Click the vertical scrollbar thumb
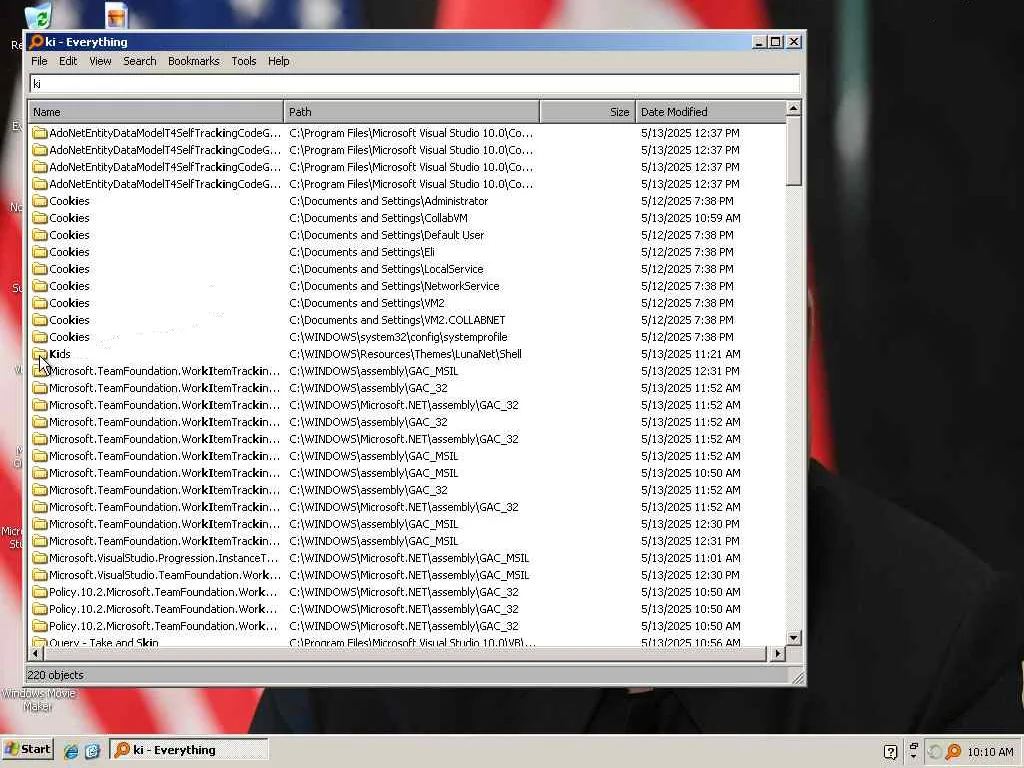Viewport: 1024px width, 768px height. pos(793,151)
